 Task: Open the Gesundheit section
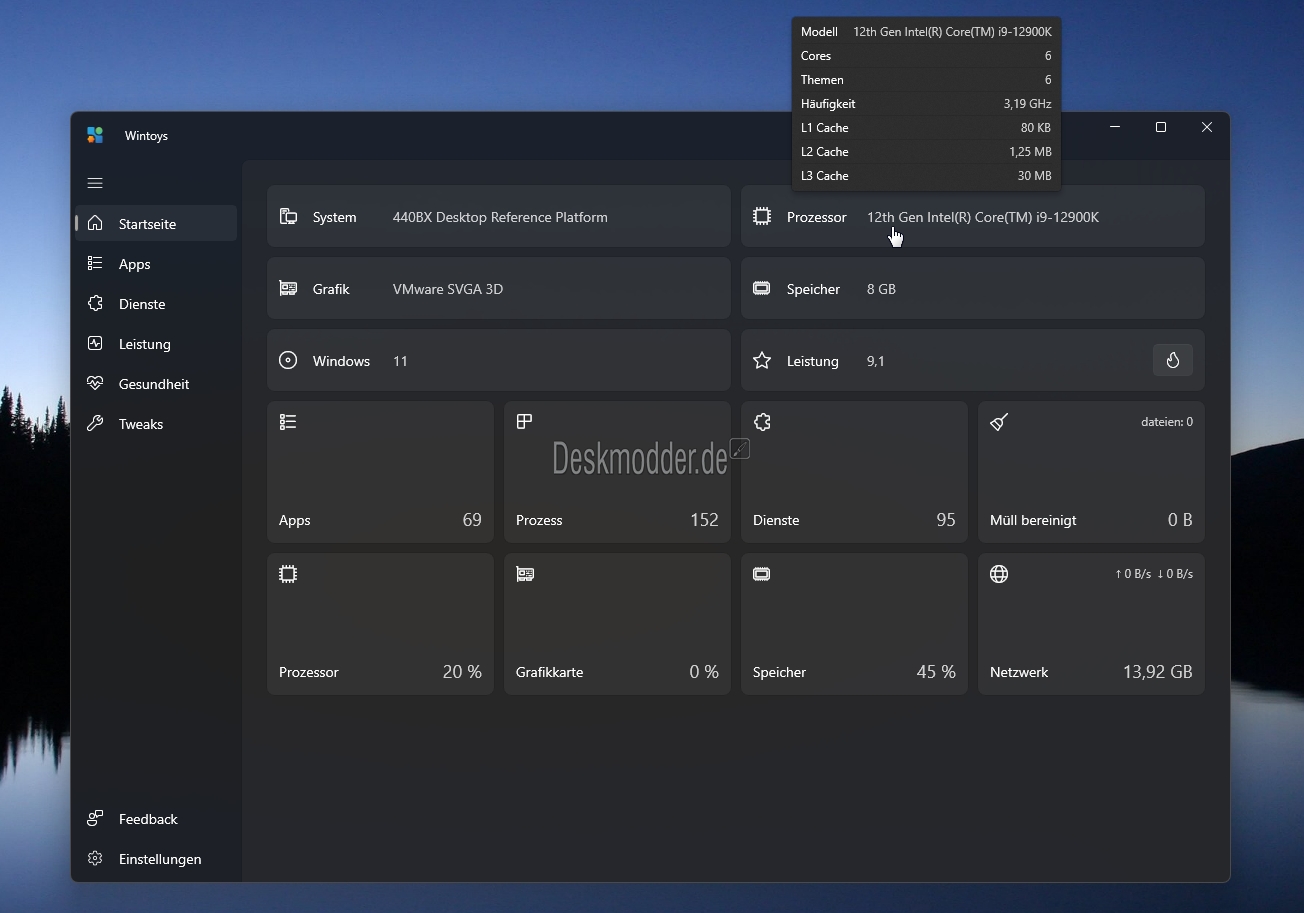(156, 384)
